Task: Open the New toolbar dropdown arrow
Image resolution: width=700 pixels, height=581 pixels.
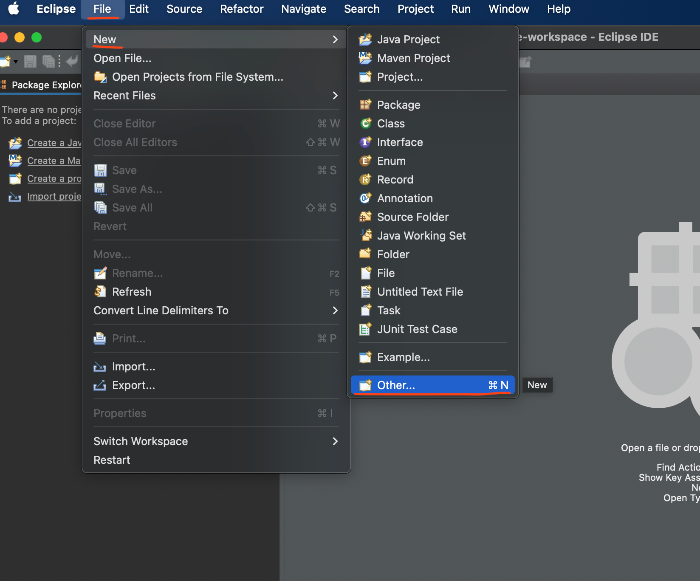Action: (x=16, y=61)
